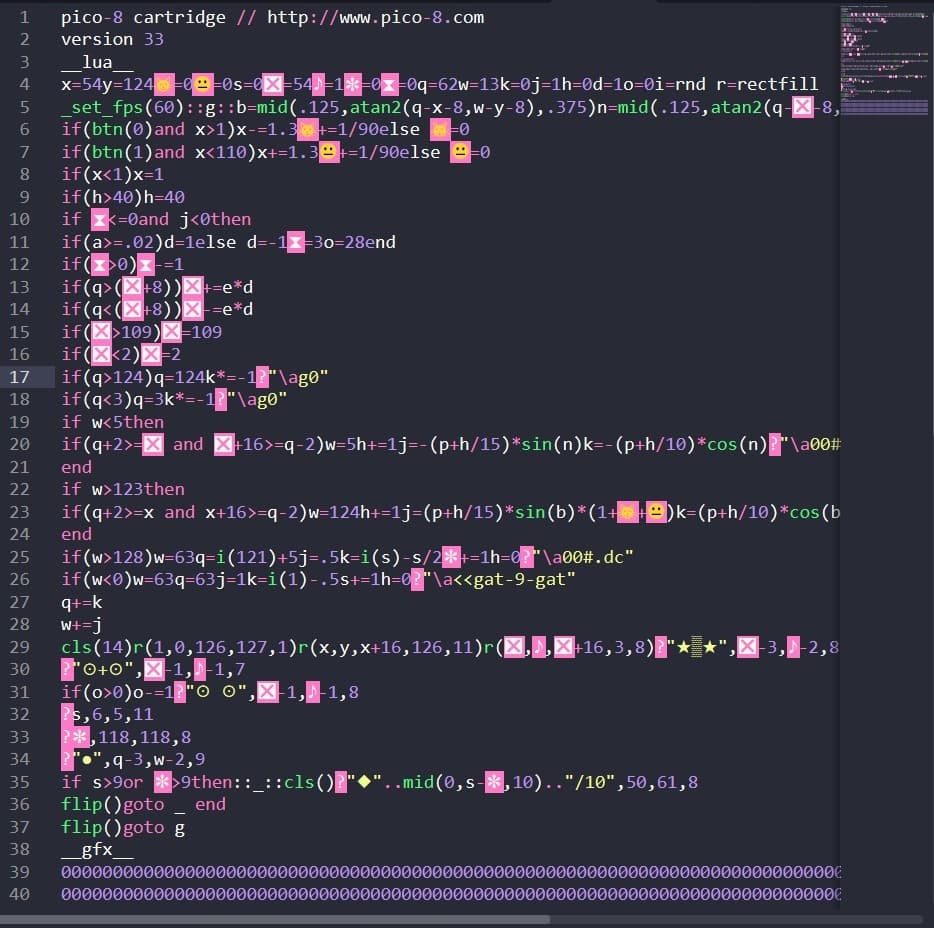Click the '__gfx__' section header
This screenshot has height=928, width=934.
tap(97, 849)
